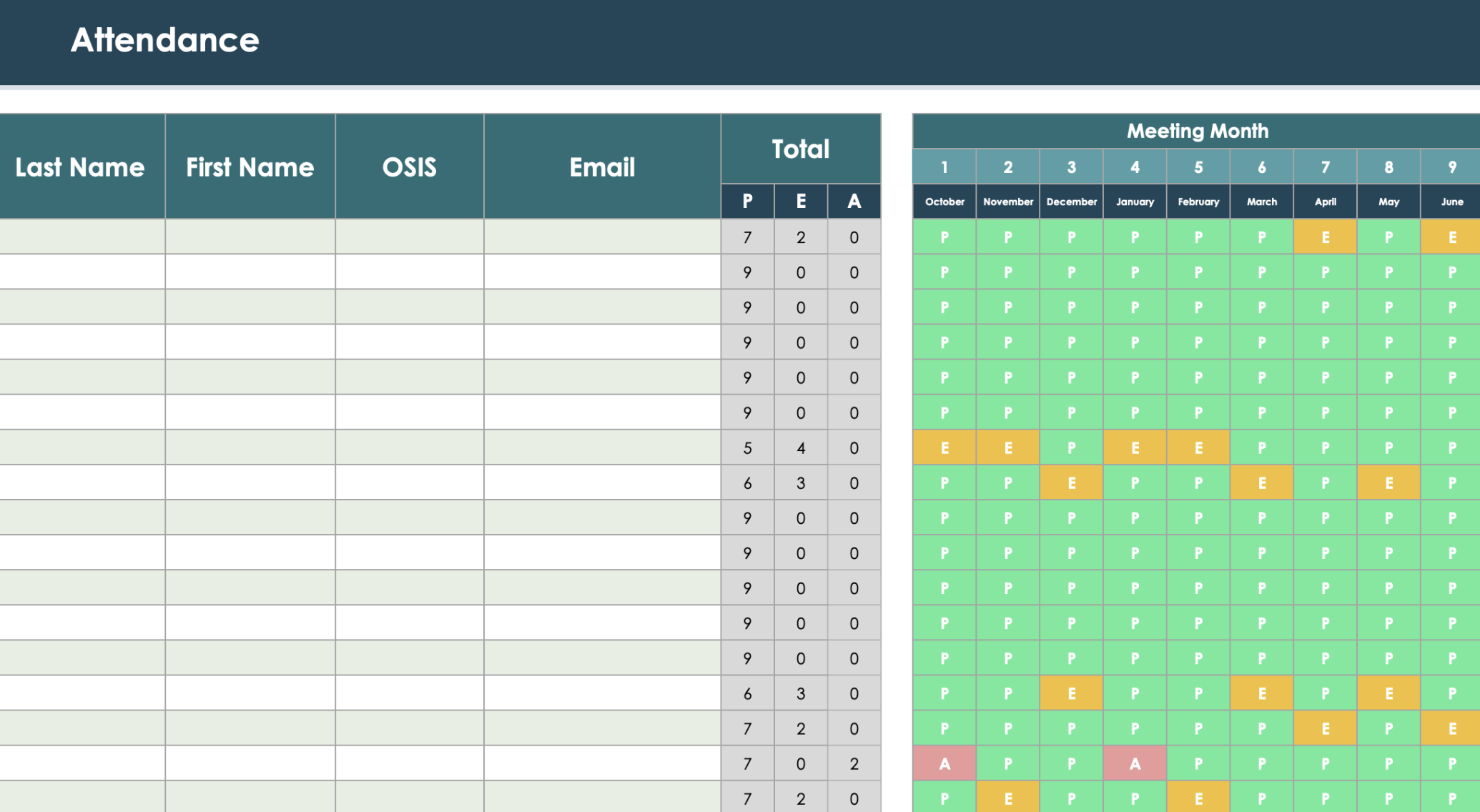Click excused total 0 in 2-absences row
This screenshot has width=1480, height=812.
point(801,763)
